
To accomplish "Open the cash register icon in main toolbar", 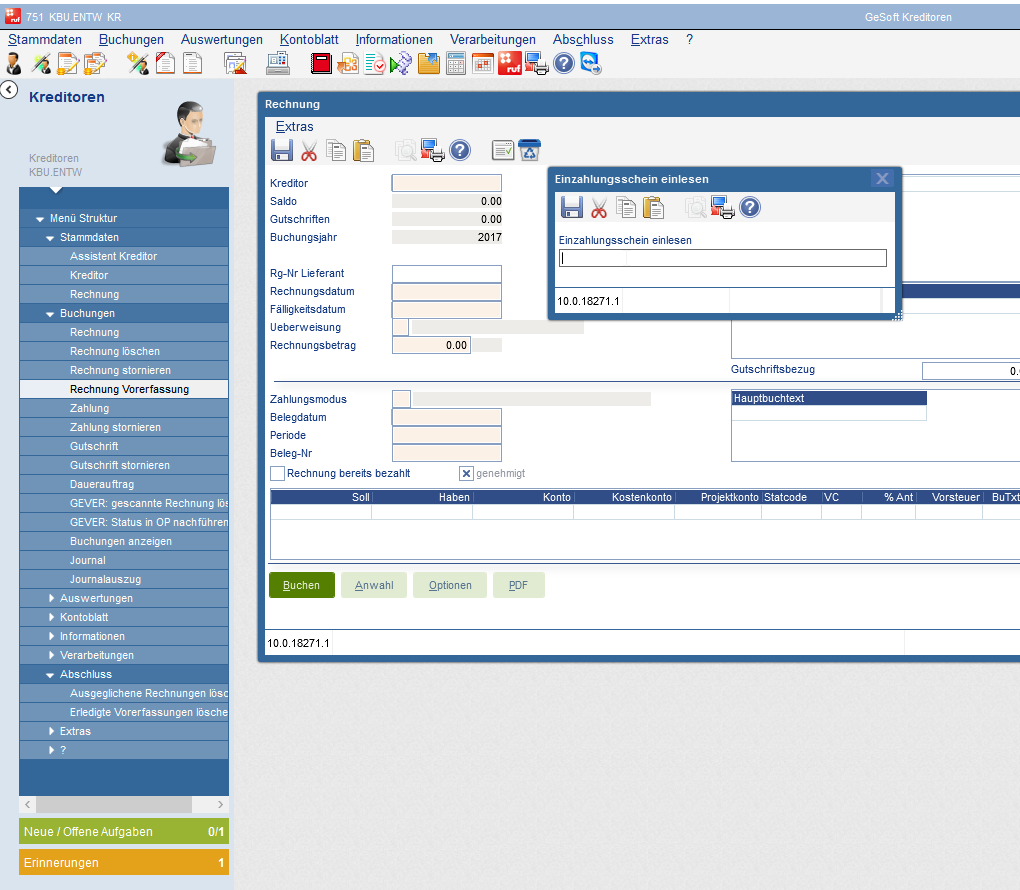I will (x=278, y=64).
